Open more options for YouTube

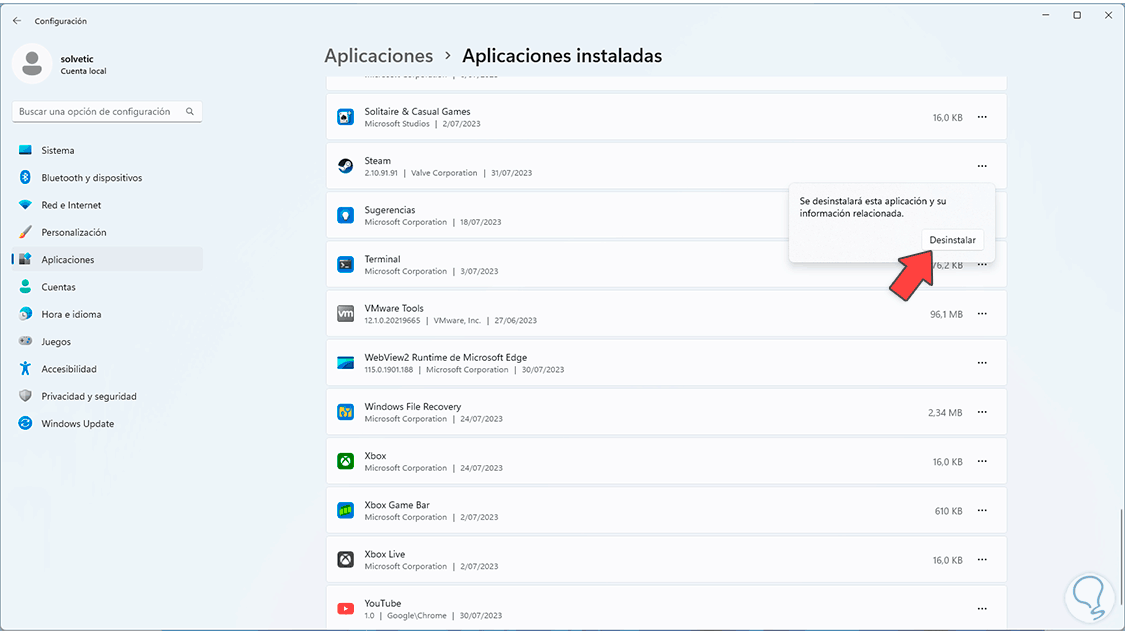pos(982,609)
